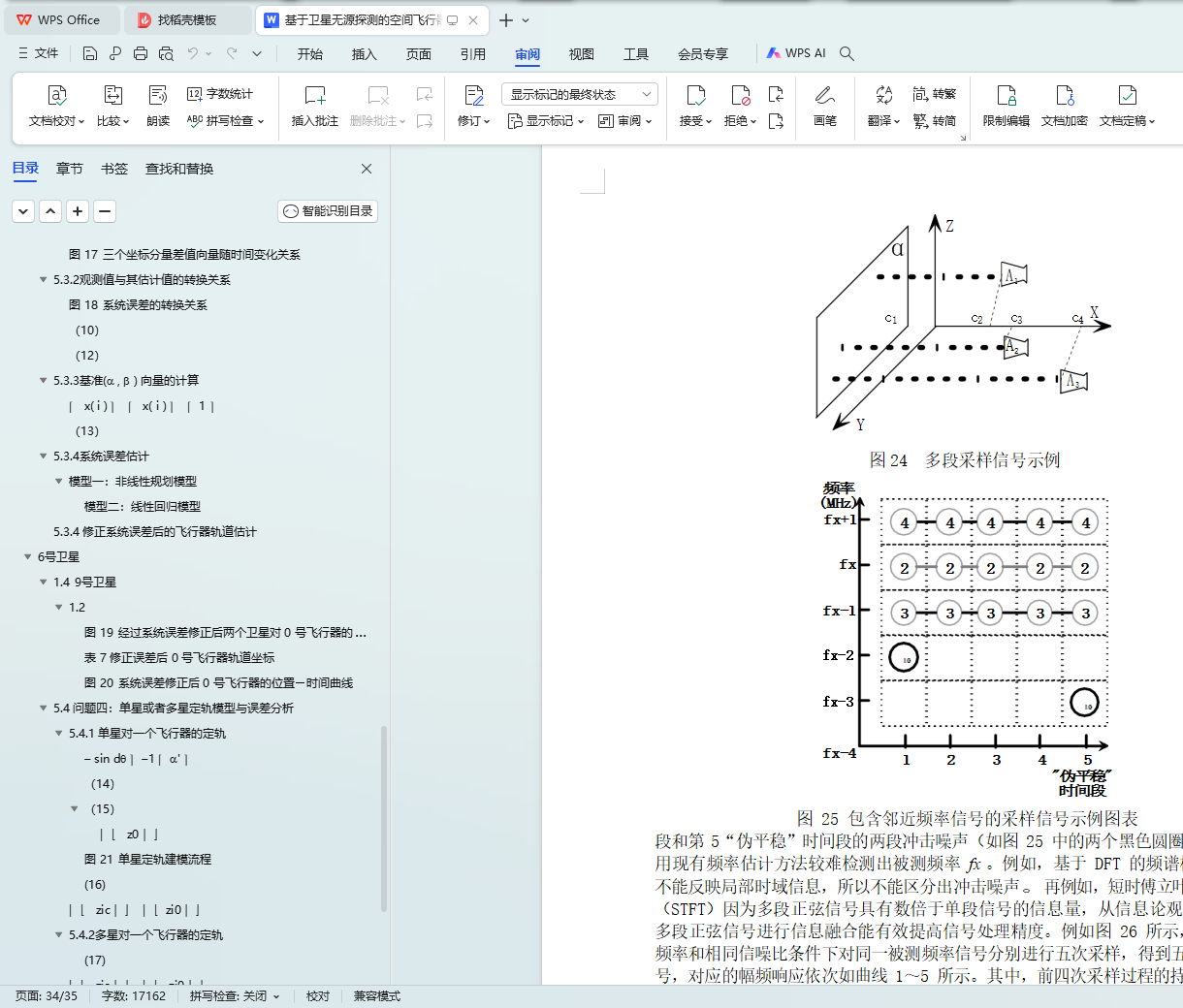Screen dimensions: 1183x1008
Task: Click 文档定稿 finalize document icon
Action: [1127, 95]
